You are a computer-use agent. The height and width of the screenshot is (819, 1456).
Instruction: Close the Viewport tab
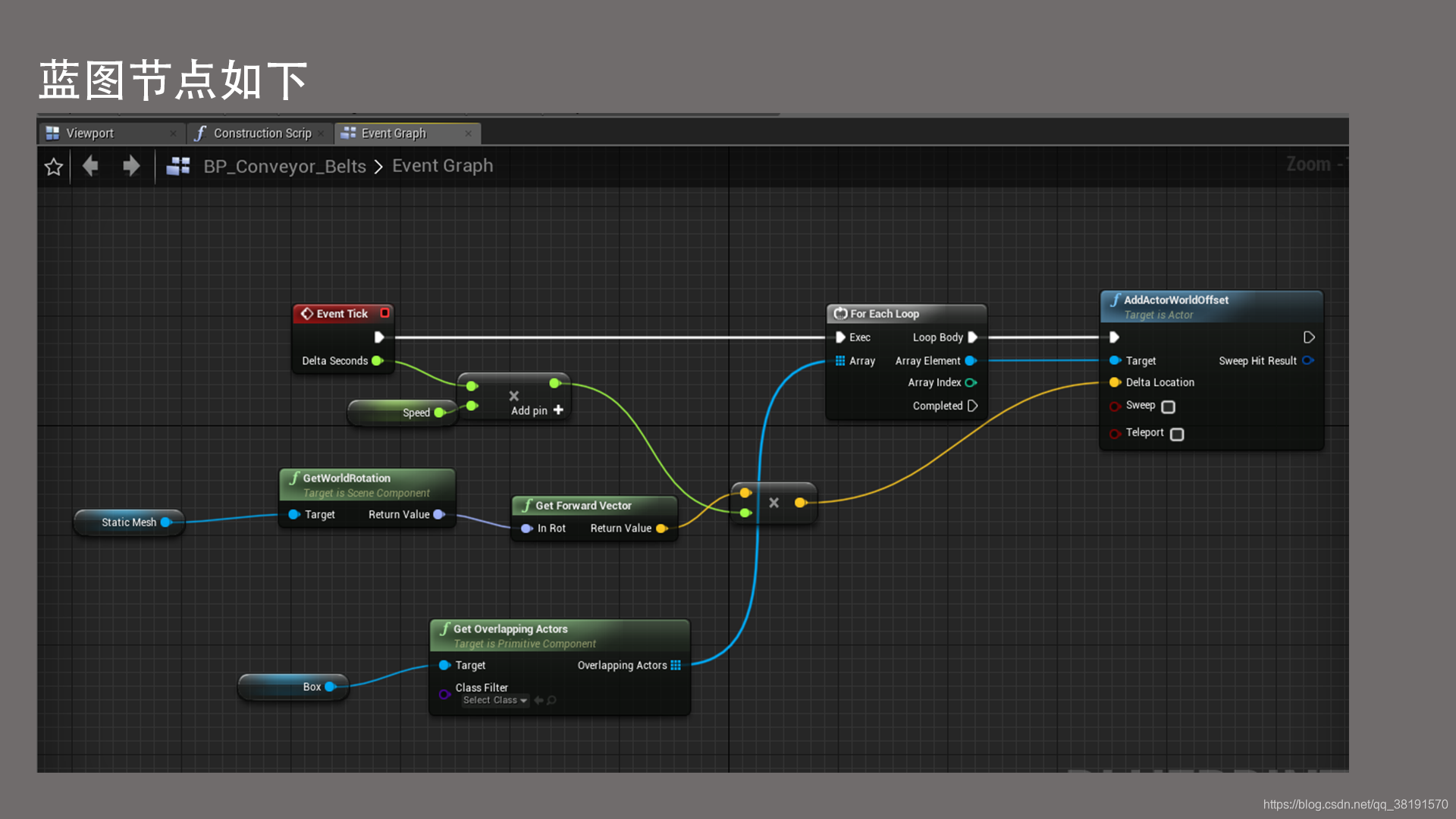(173, 133)
